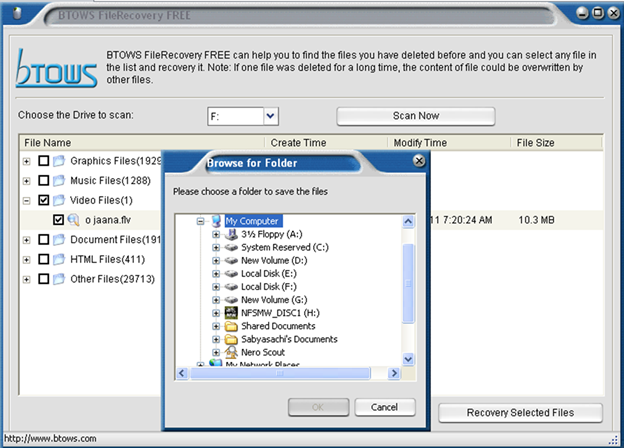
Task: Click Recovery Selected Files button
Action: pyautogui.click(x=520, y=413)
